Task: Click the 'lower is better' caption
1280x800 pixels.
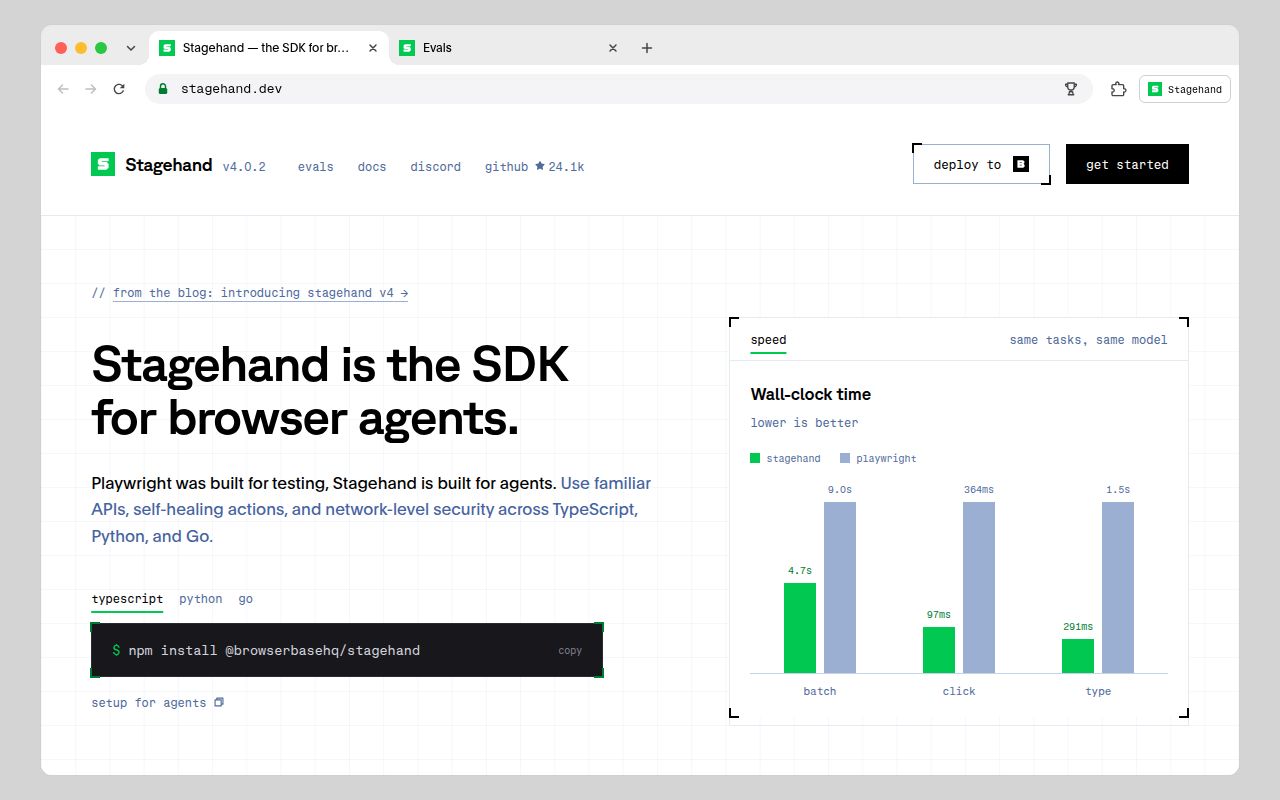Action: [805, 423]
